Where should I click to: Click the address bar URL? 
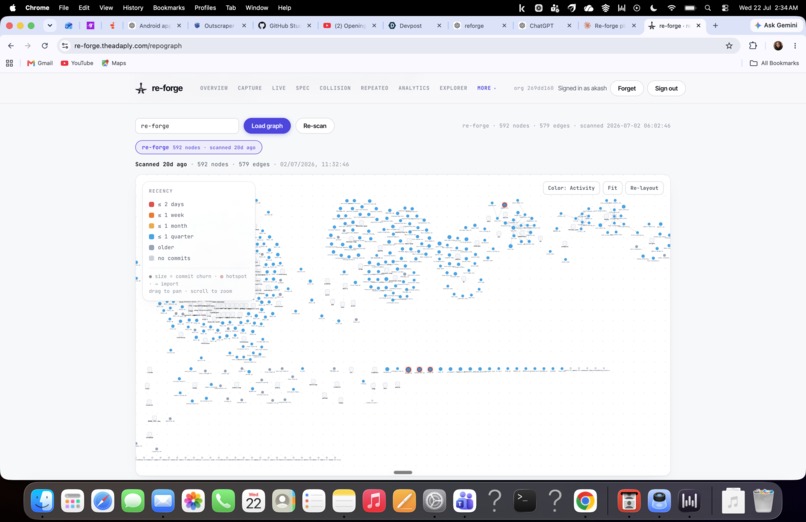coord(128,46)
